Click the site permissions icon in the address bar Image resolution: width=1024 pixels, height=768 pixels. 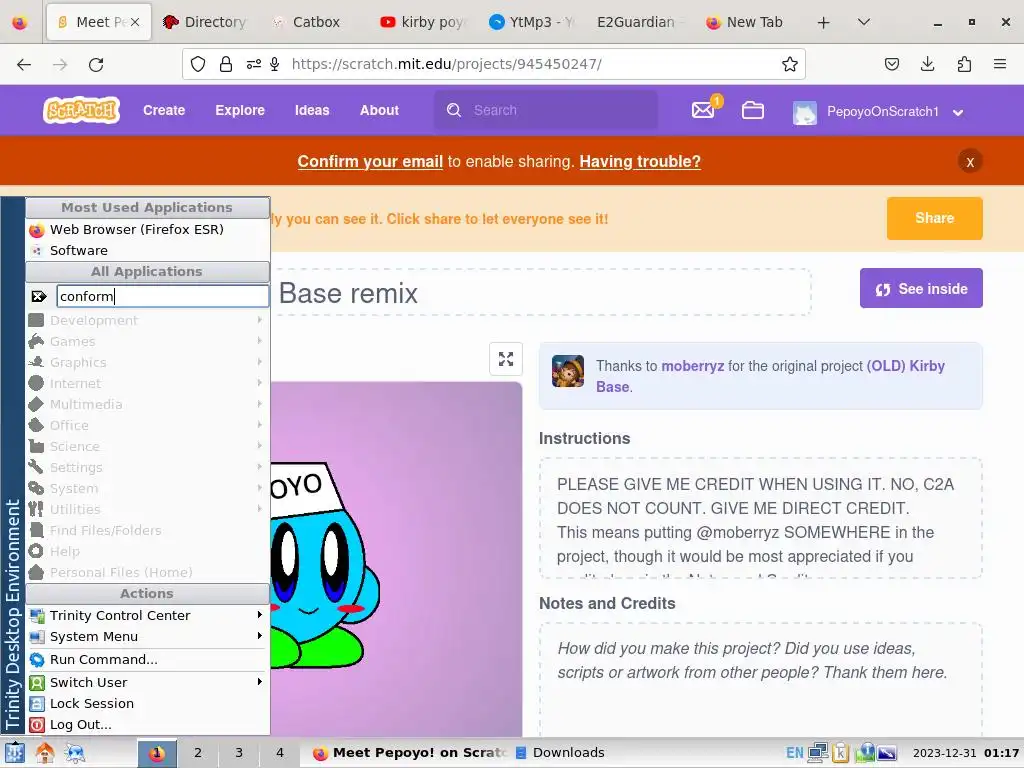click(x=253, y=64)
